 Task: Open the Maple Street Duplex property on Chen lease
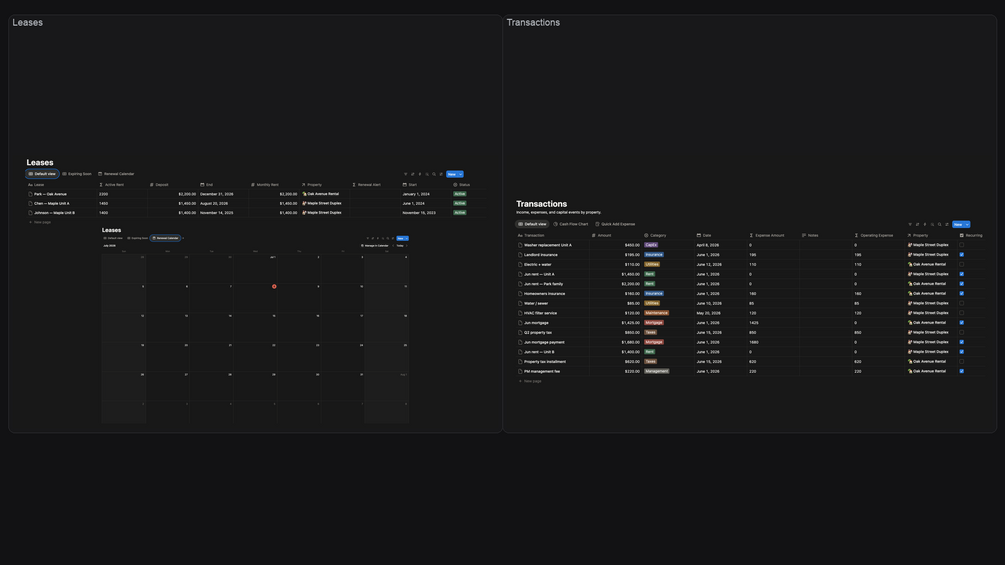(x=322, y=203)
